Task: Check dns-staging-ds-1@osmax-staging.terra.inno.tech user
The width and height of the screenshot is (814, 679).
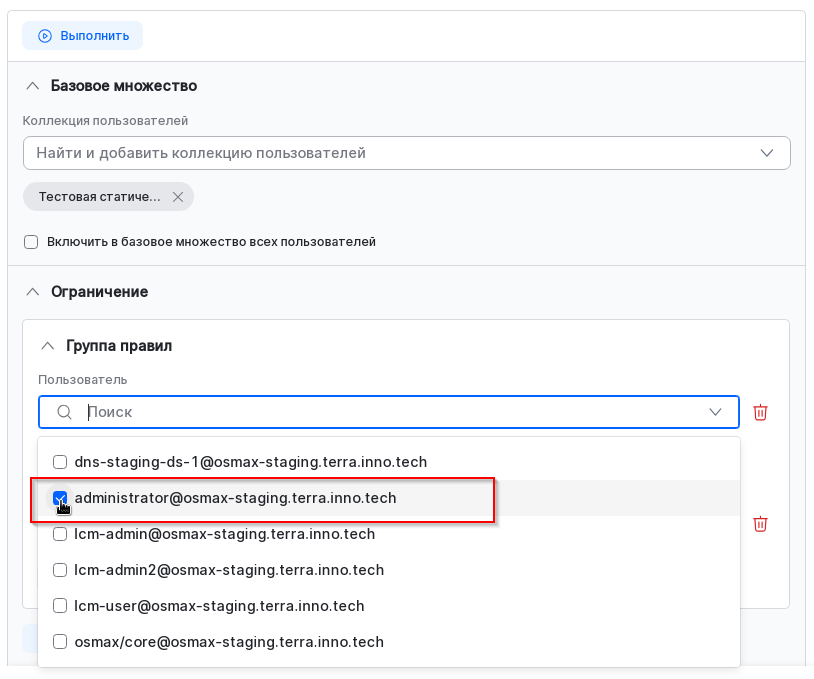Action: [x=60, y=462]
